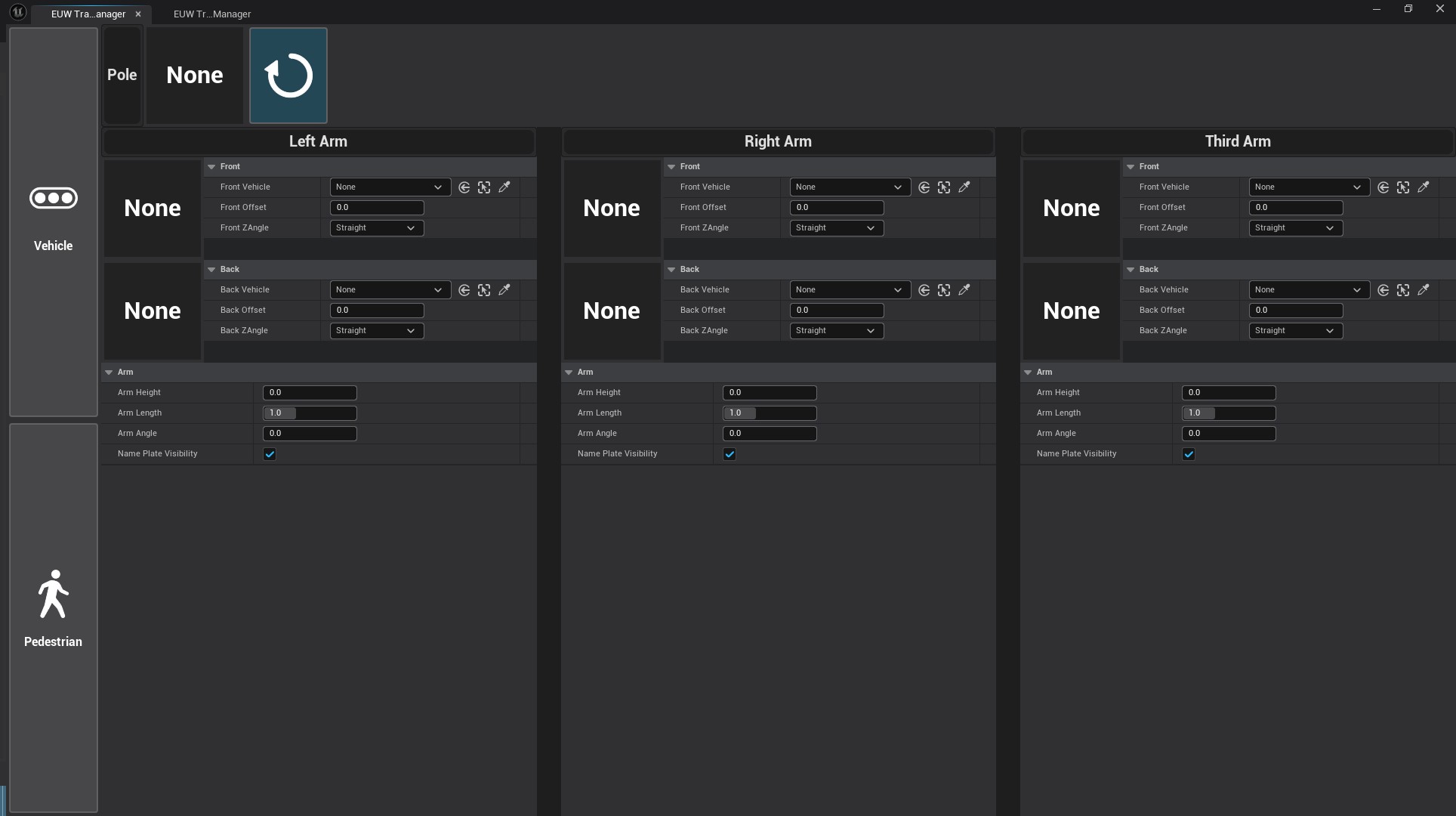This screenshot has height=816, width=1456.
Task: Use selected asset arrow for Right Arm Front Vehicle
Action: coord(924,187)
